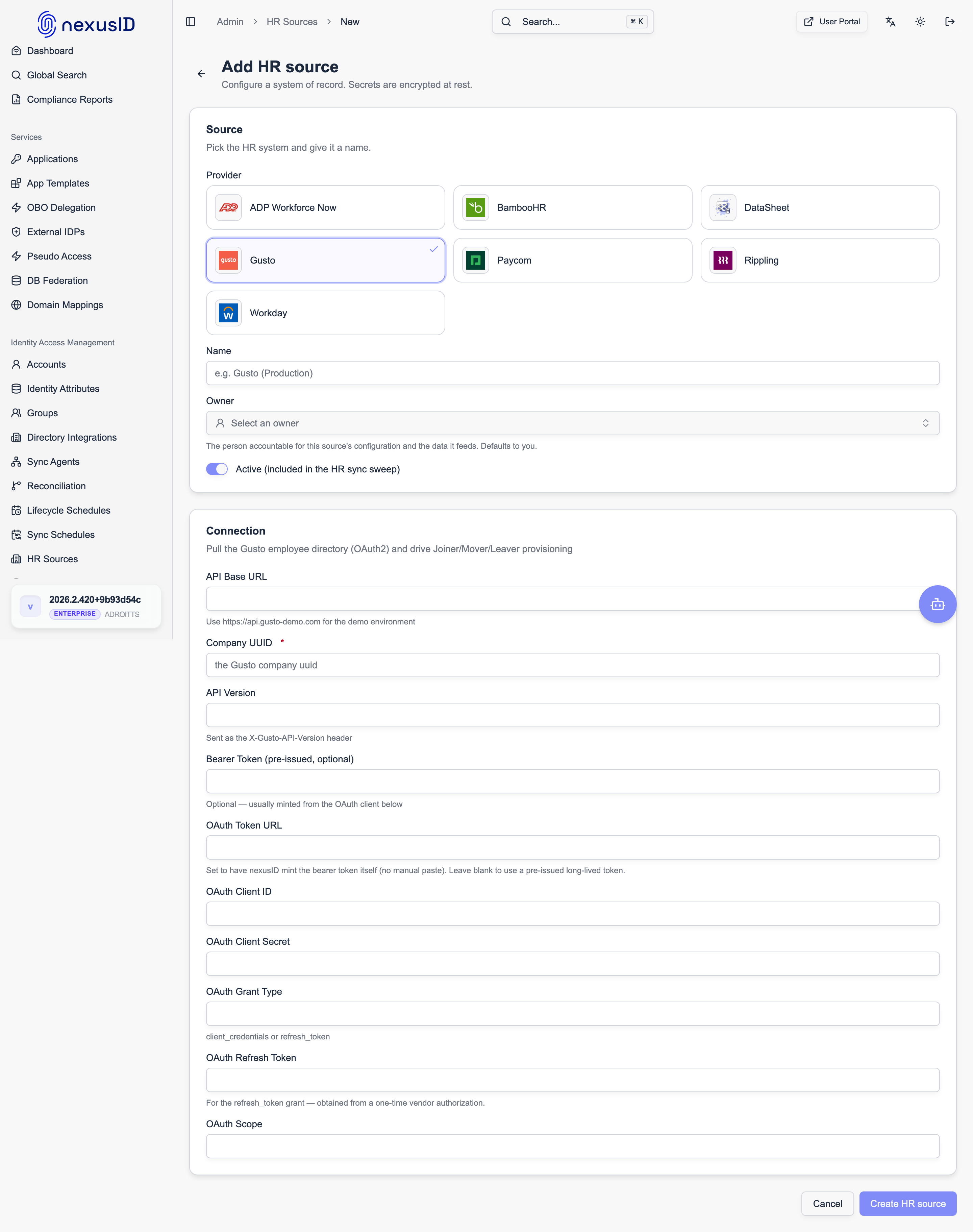Click the BambooHR logo icon
Viewport: 973px width, 1232px height.
click(476, 207)
